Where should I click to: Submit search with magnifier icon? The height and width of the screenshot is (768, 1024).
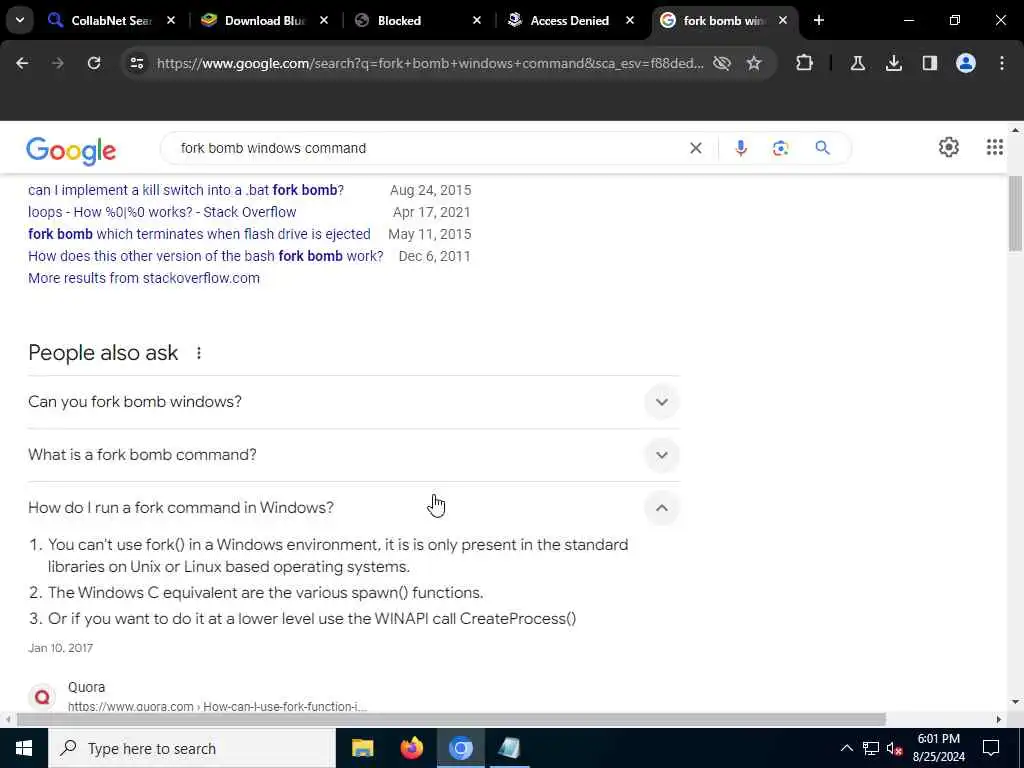coord(822,148)
